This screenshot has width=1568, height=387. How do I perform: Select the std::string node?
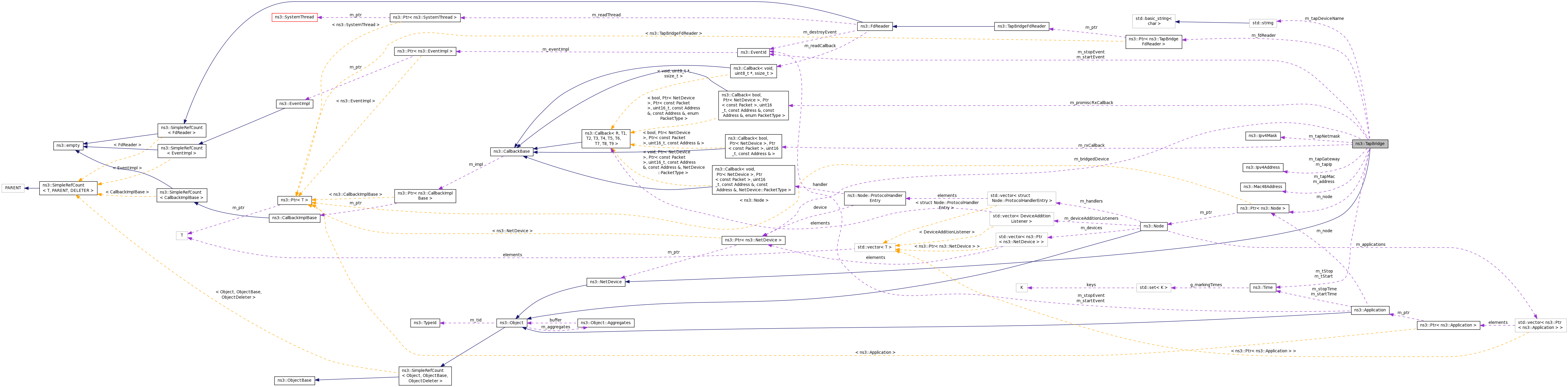click(1263, 23)
